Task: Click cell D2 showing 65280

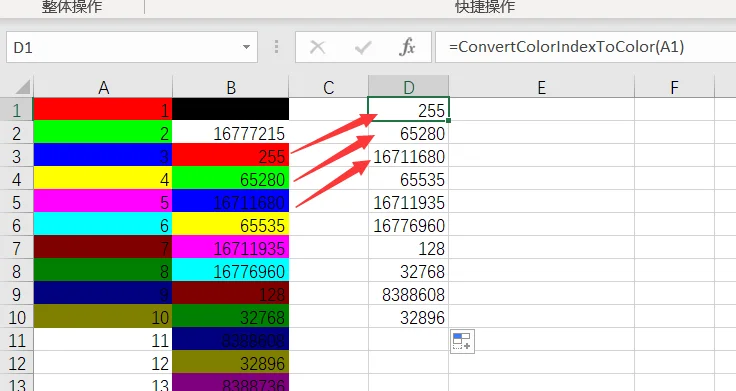Action: (x=408, y=132)
